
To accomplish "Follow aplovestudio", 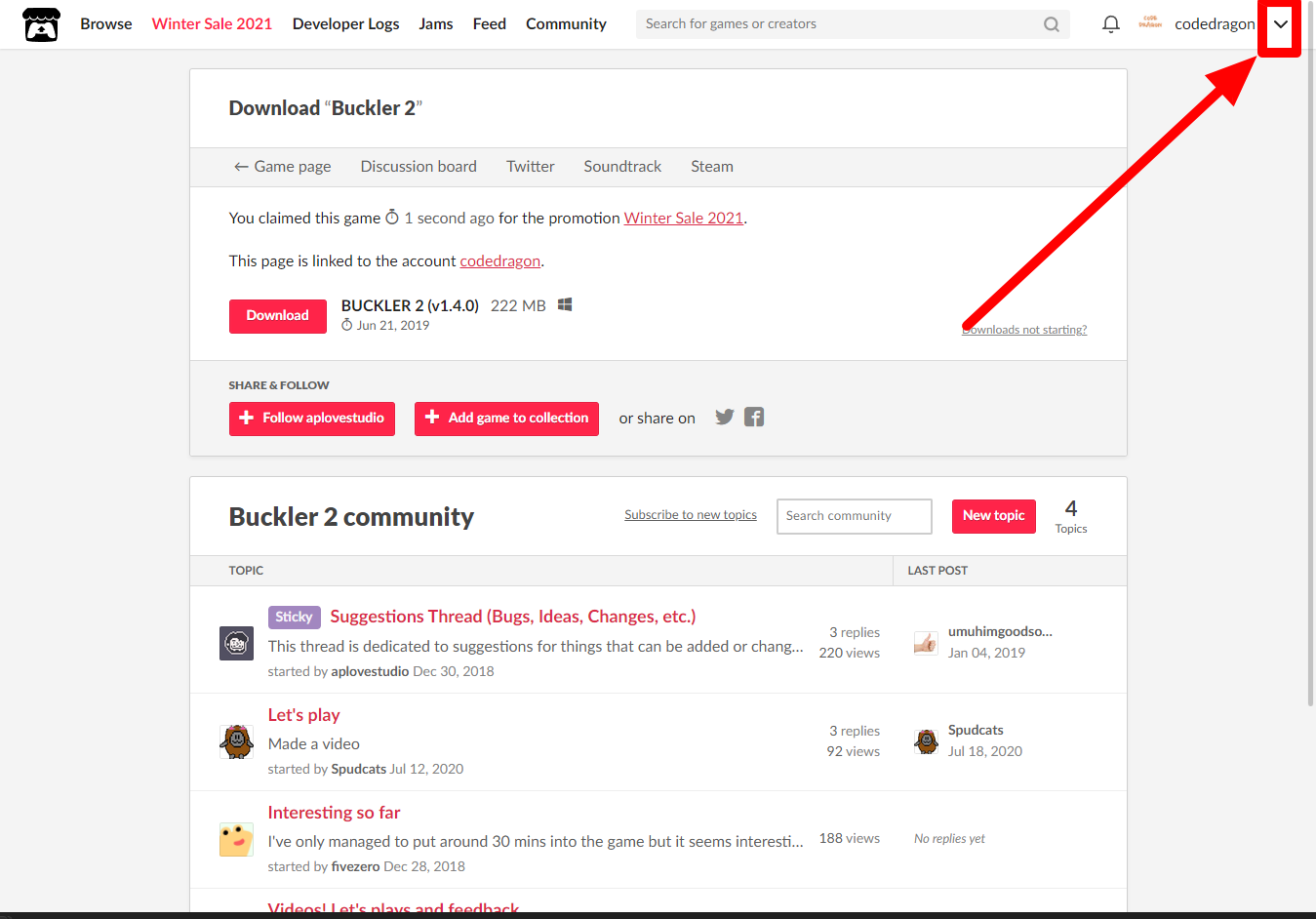I will click(x=311, y=419).
